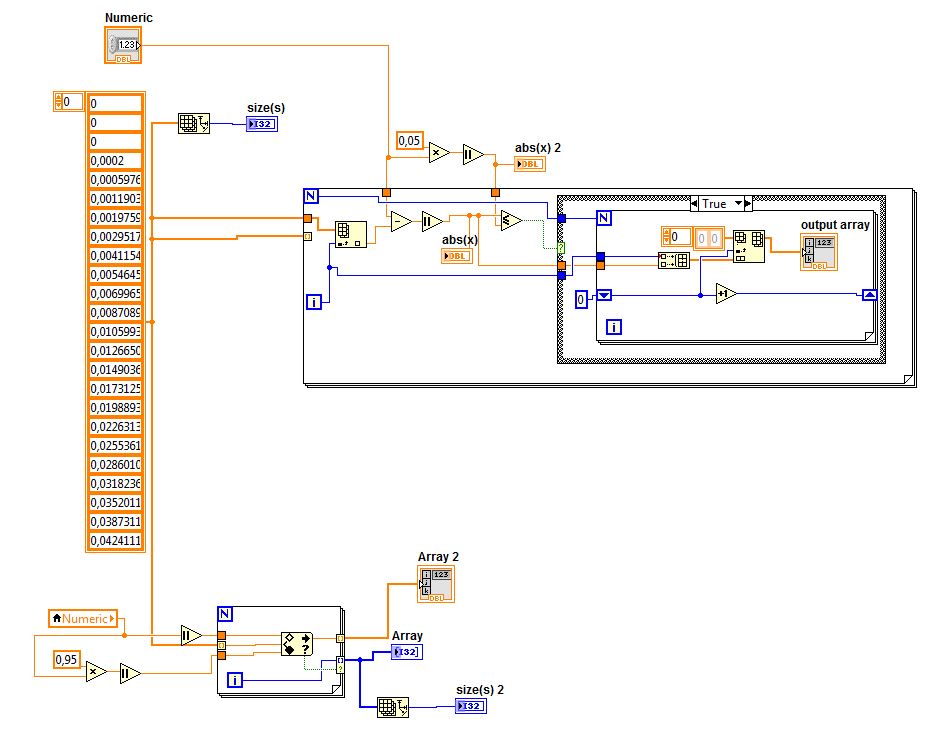The width and height of the screenshot is (942, 747).
Task: Select the array element 0,0011903
Action: [x=115, y=198]
